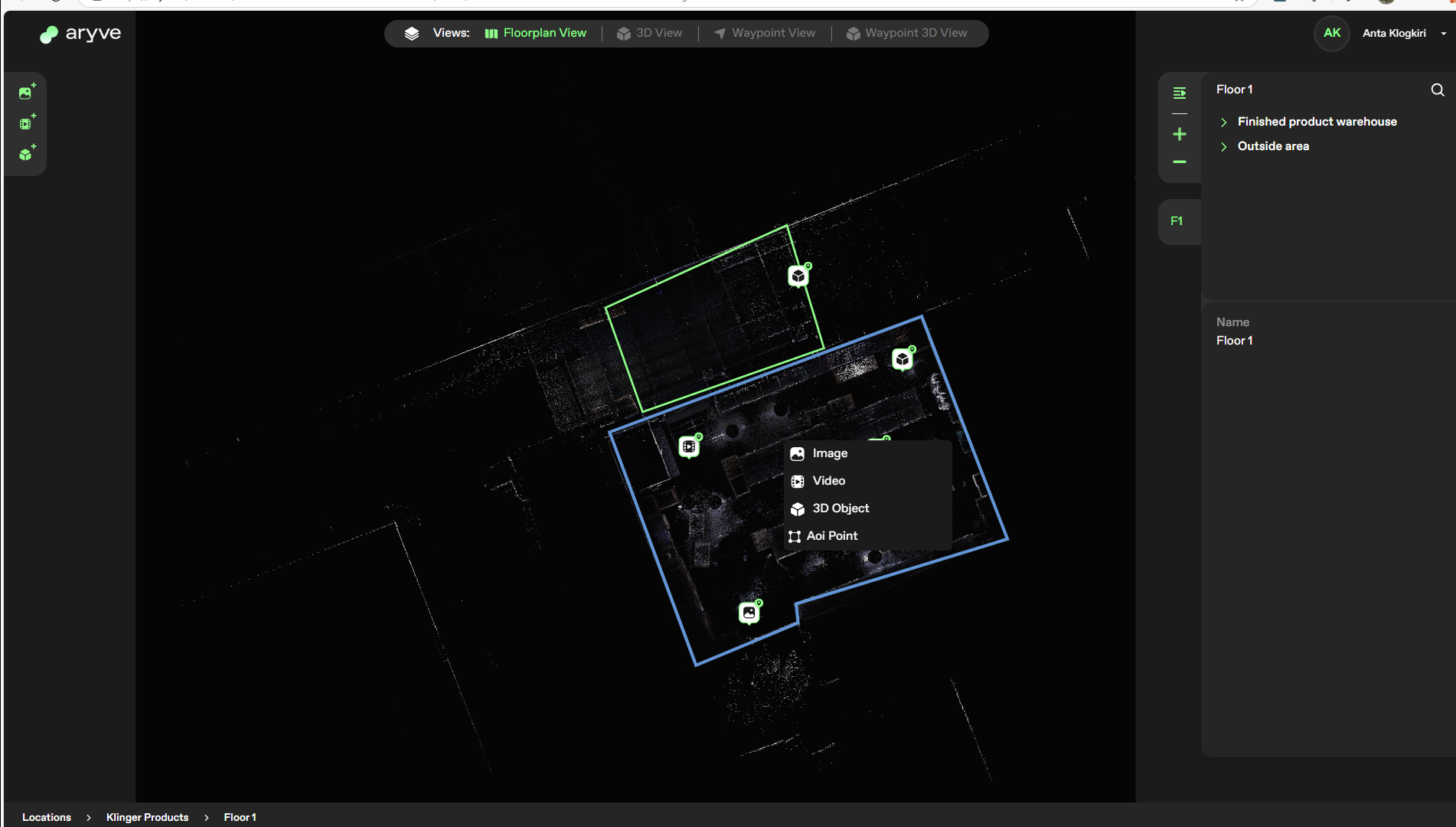Choose 3D Object from the context menu
The image size is (1456, 827).
(840, 508)
